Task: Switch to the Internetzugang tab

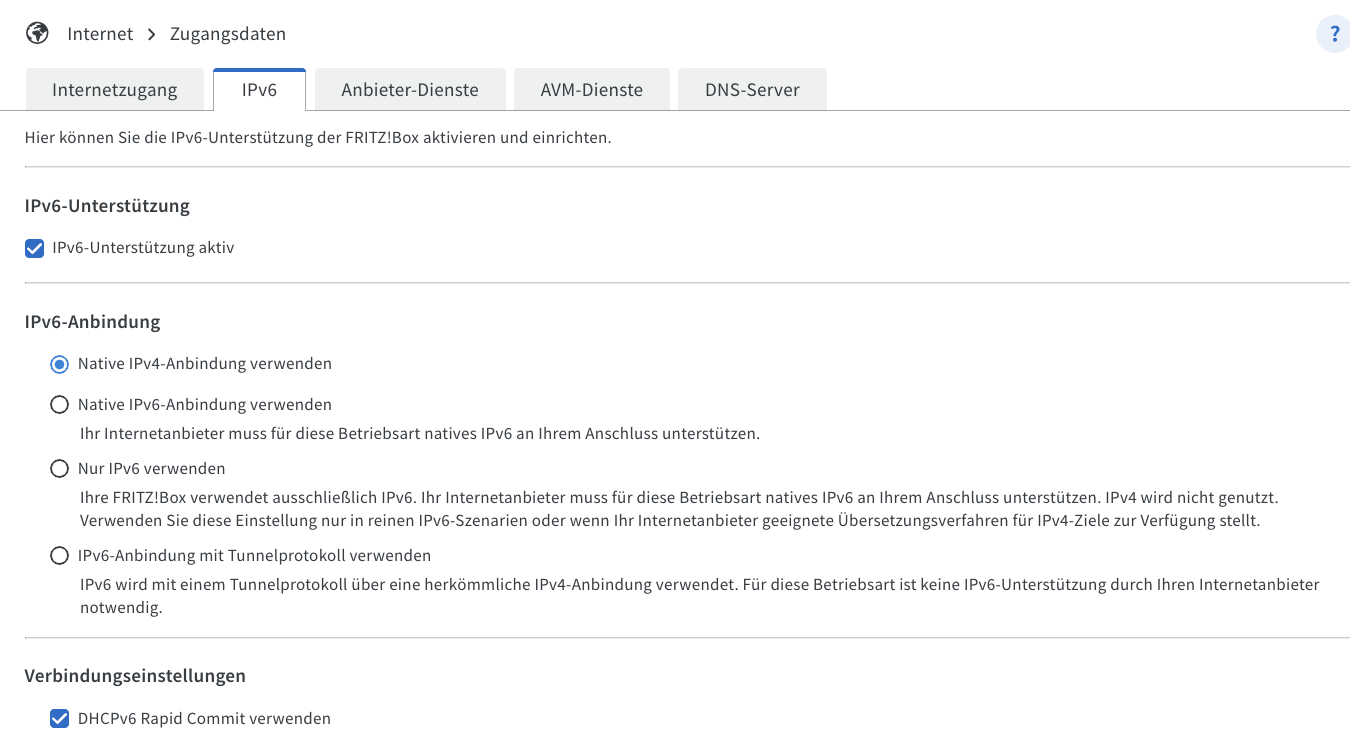Action: (x=115, y=90)
